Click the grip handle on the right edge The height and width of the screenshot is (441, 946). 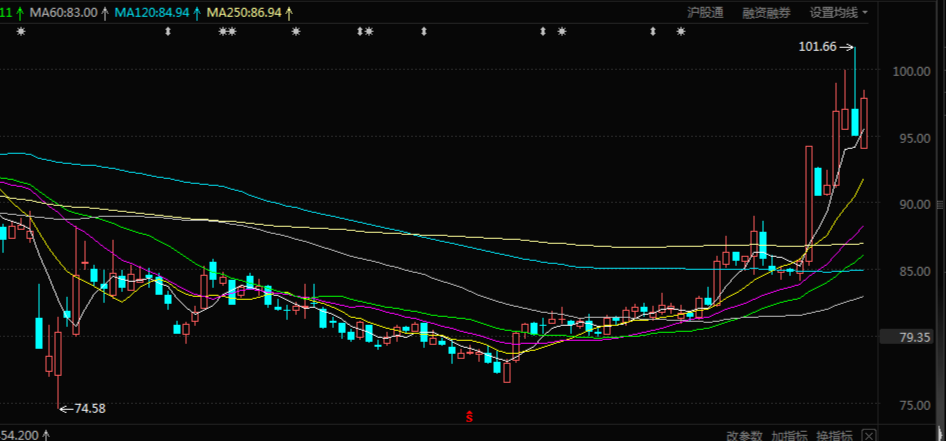tap(940, 205)
